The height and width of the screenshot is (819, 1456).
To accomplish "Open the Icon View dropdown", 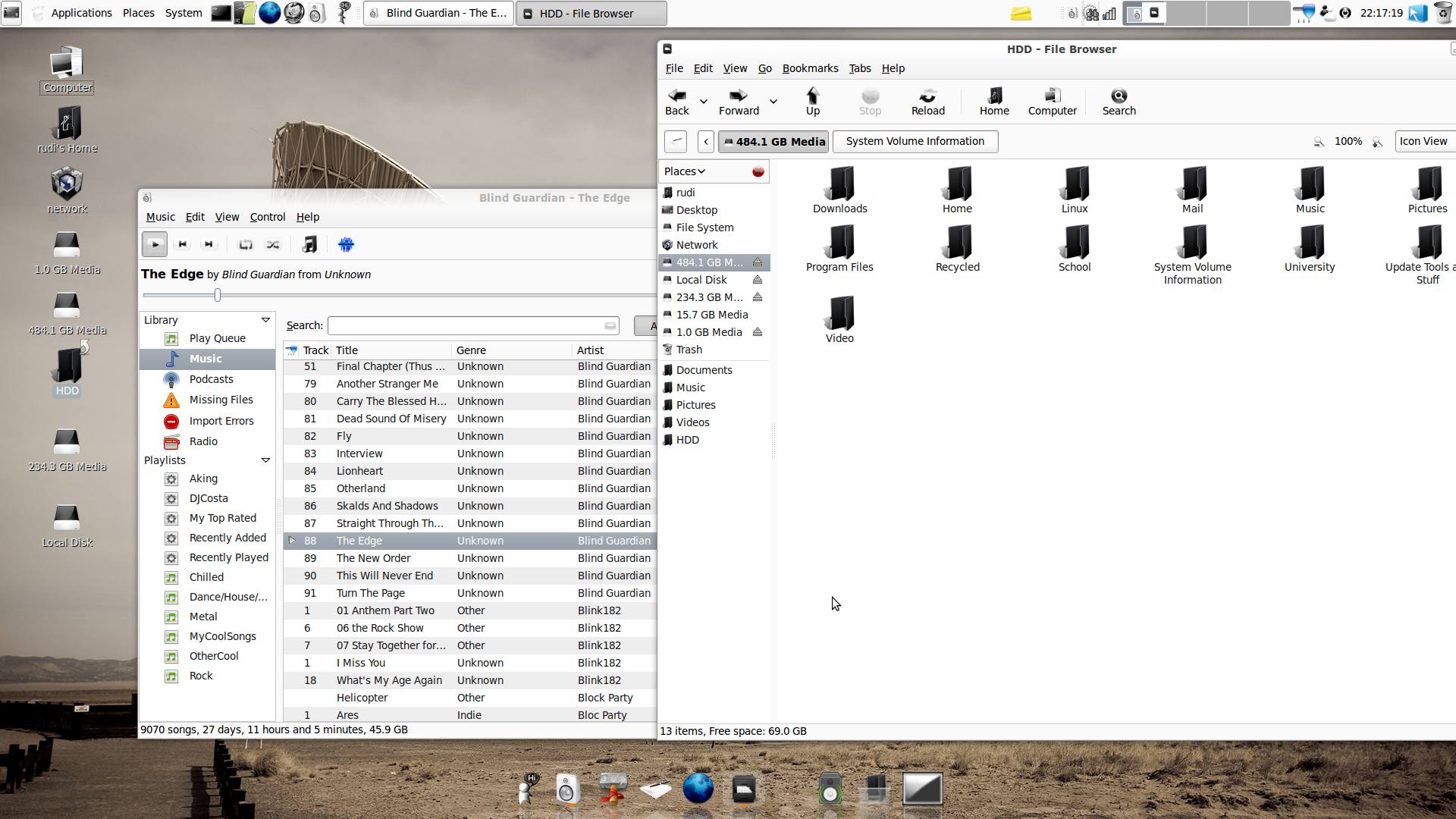I will point(1424,142).
